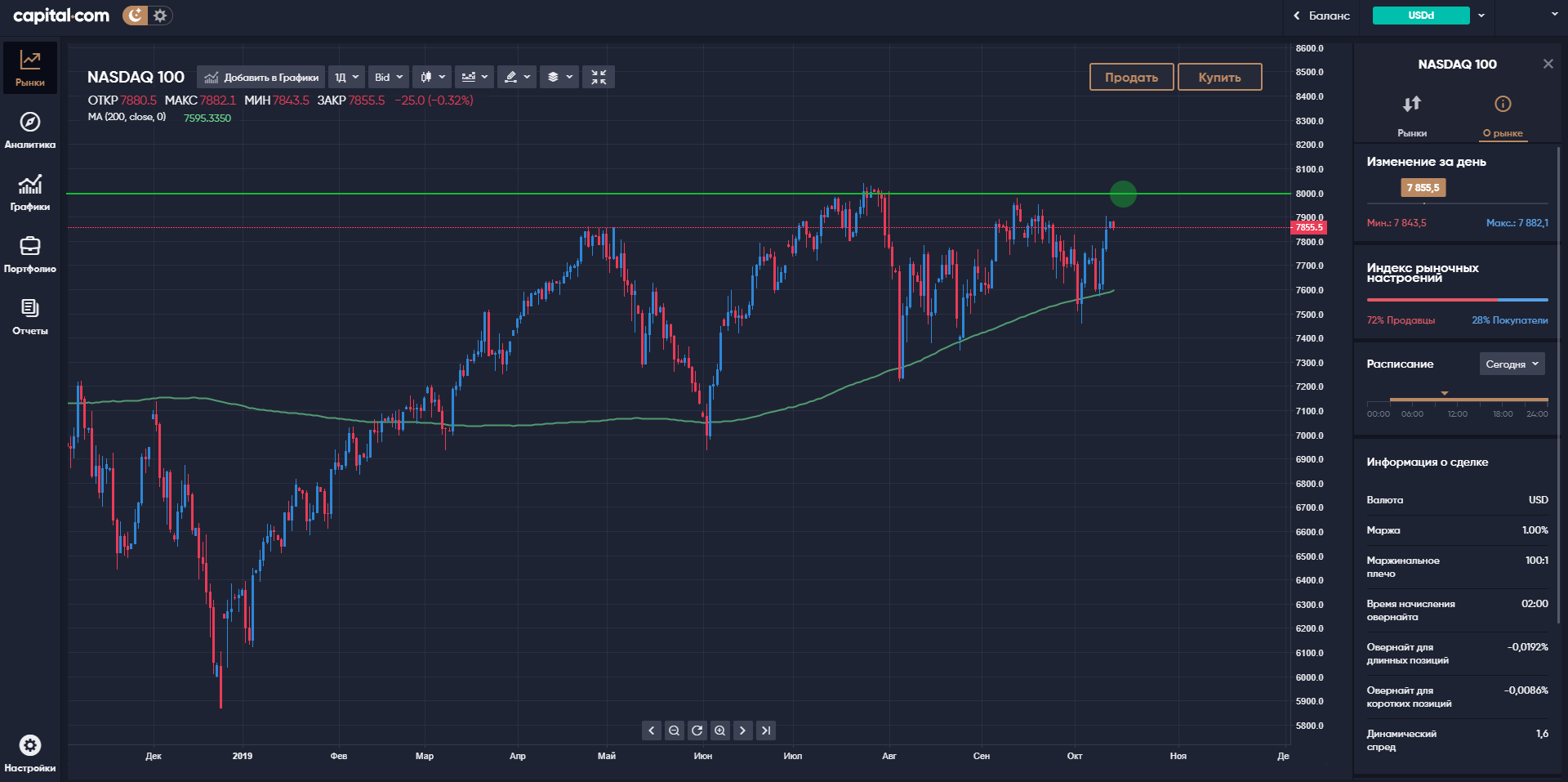Click the −25.0 (−0.32%) change value
The width and height of the screenshot is (1568, 782).
click(434, 101)
